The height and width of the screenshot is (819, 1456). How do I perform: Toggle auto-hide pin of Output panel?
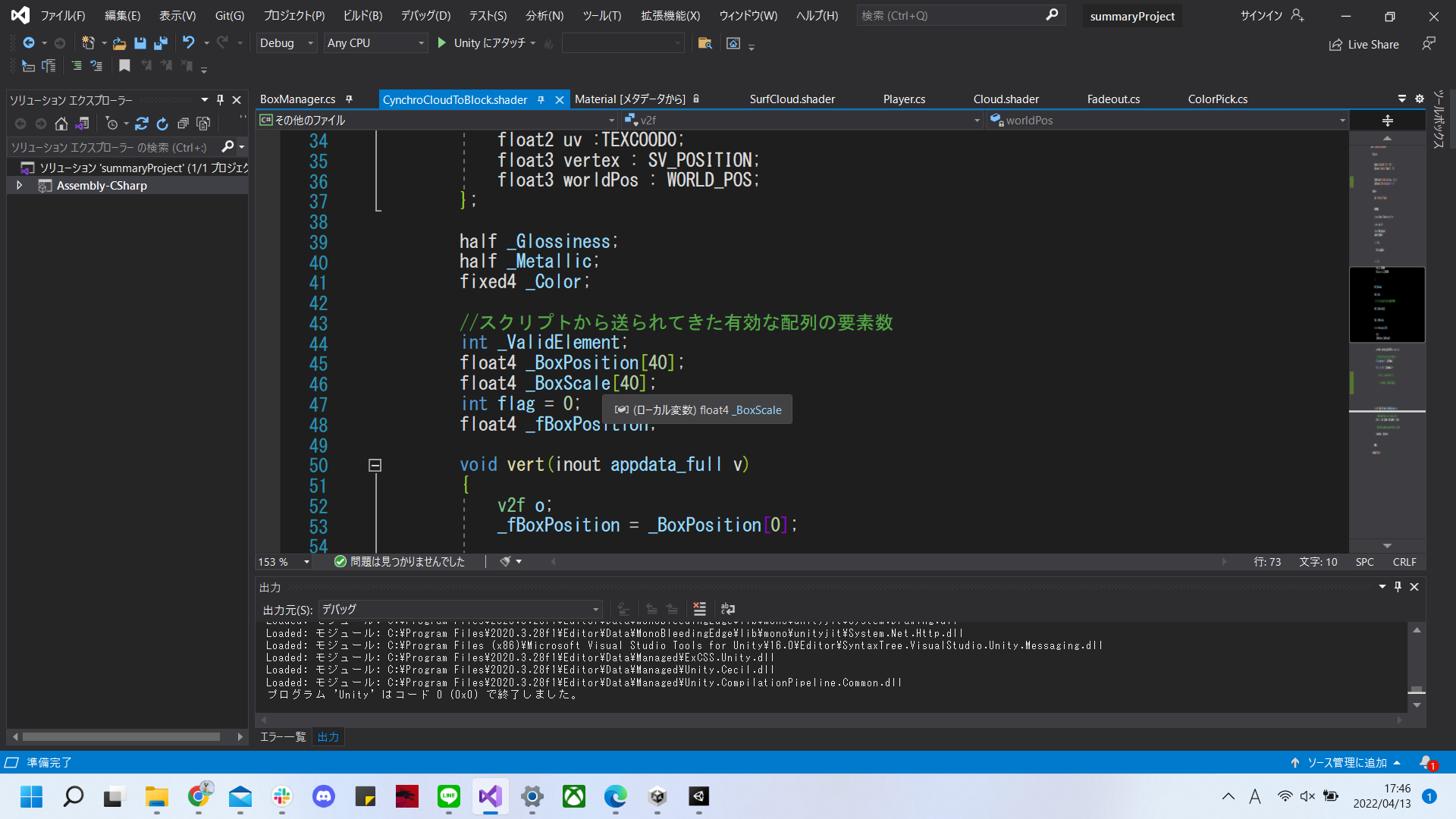pyautogui.click(x=1398, y=587)
